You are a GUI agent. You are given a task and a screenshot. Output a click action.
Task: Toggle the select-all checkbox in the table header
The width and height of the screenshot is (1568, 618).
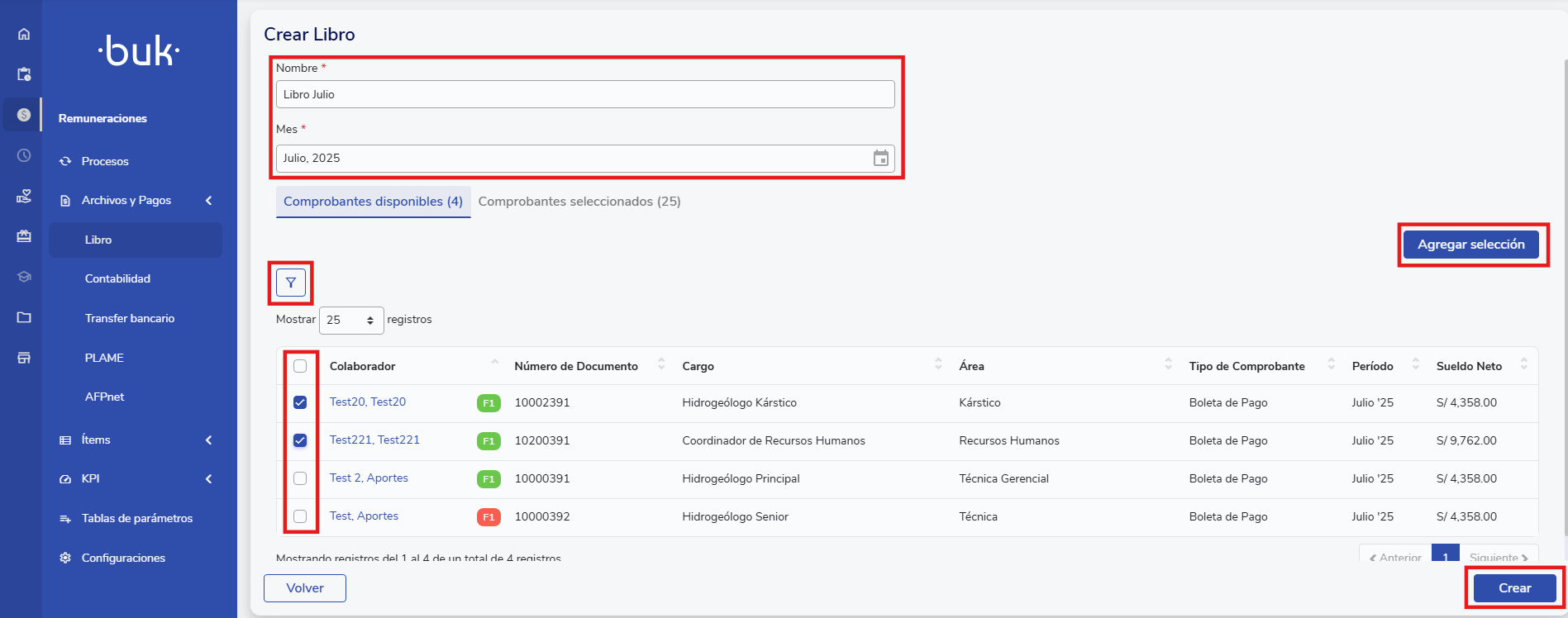click(300, 366)
